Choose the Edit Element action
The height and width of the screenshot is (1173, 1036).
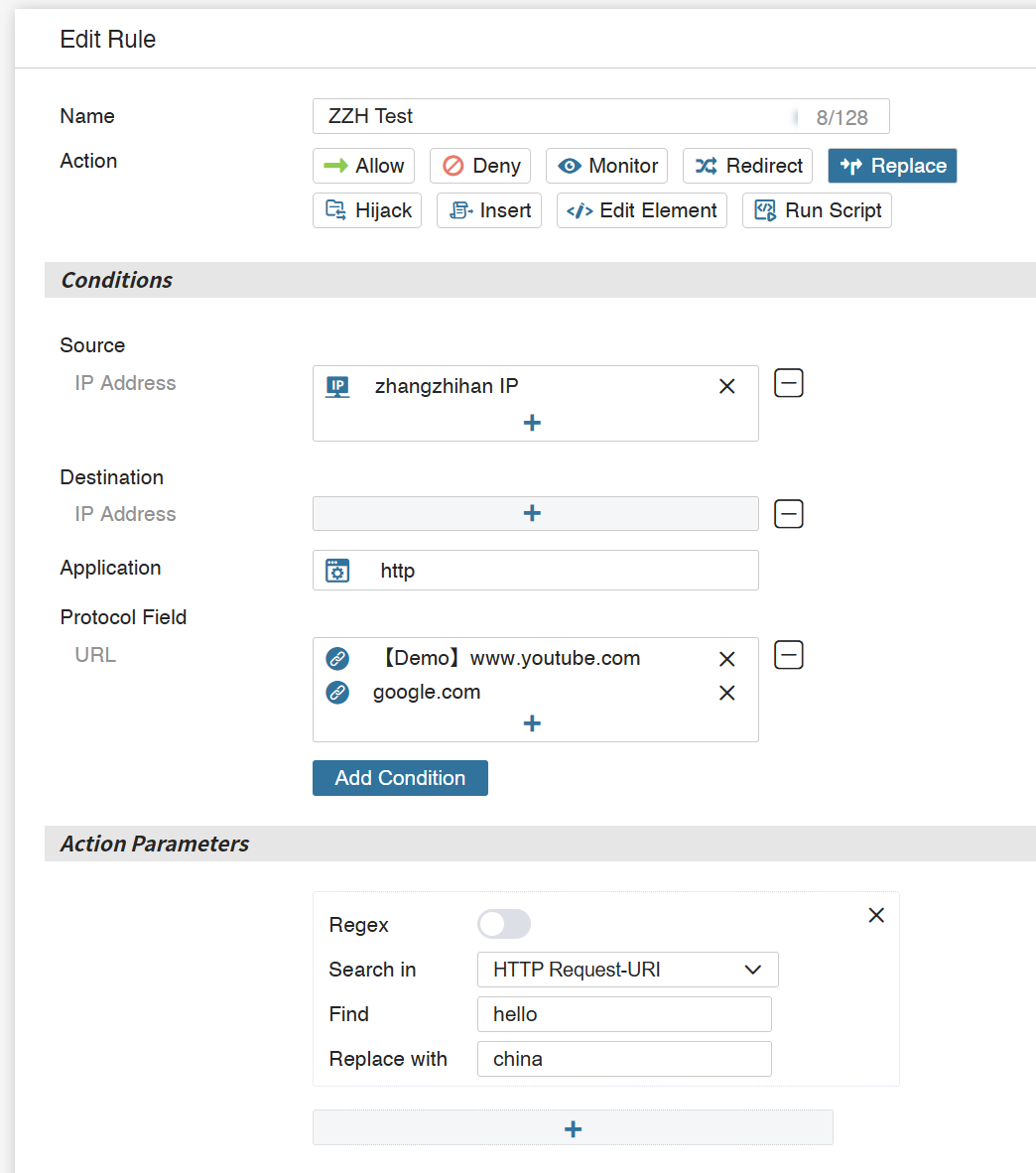(641, 210)
